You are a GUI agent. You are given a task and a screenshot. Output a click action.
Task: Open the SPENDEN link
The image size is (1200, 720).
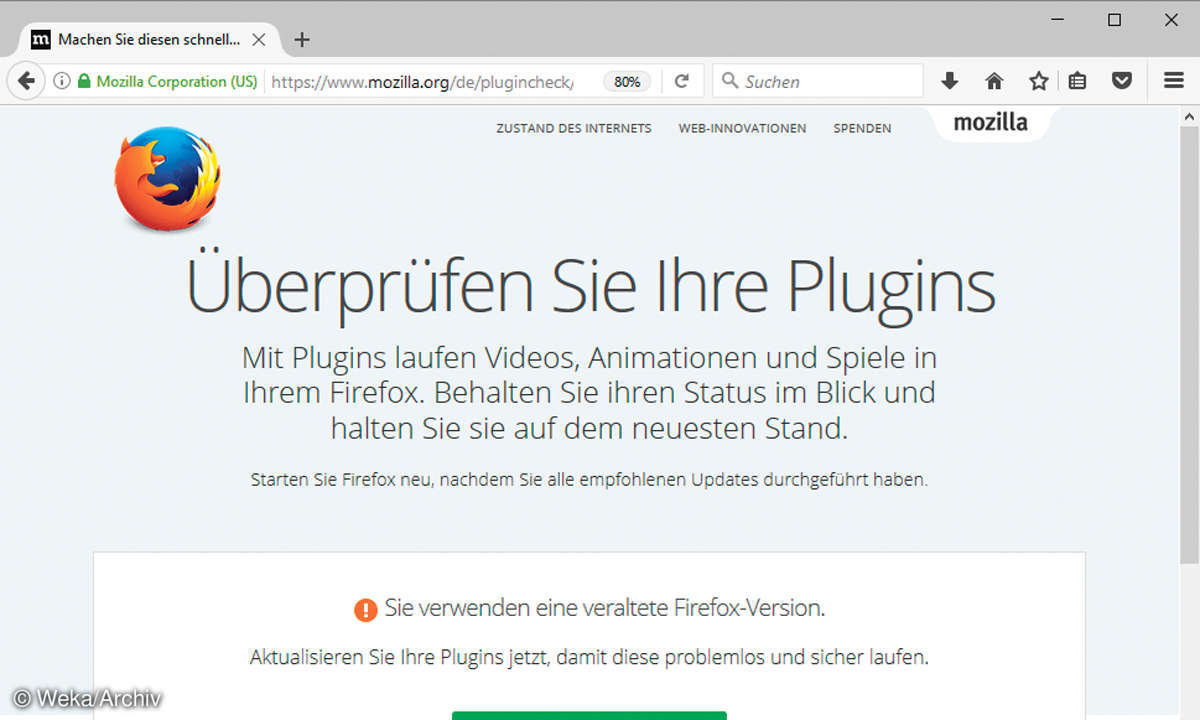pyautogui.click(x=862, y=128)
